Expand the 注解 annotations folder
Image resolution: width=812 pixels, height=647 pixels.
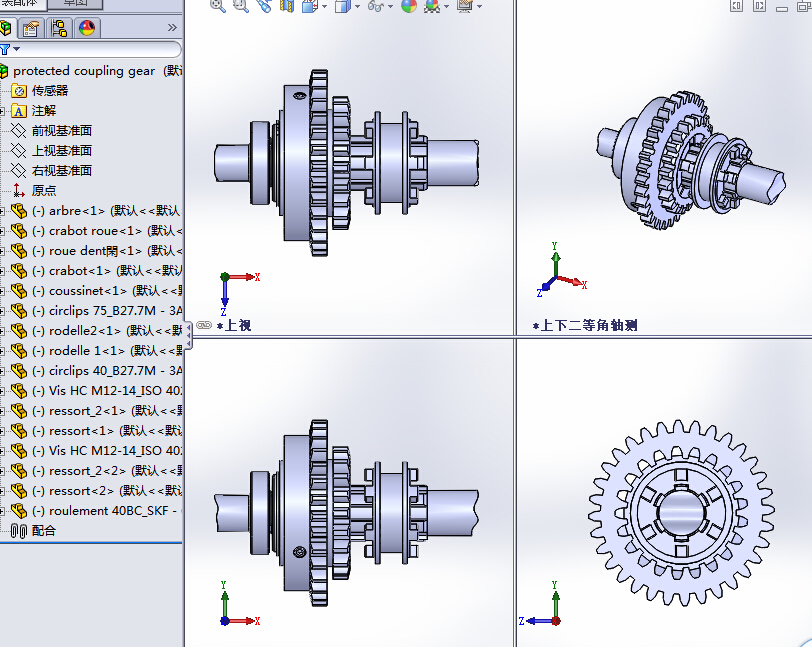tap(3, 111)
